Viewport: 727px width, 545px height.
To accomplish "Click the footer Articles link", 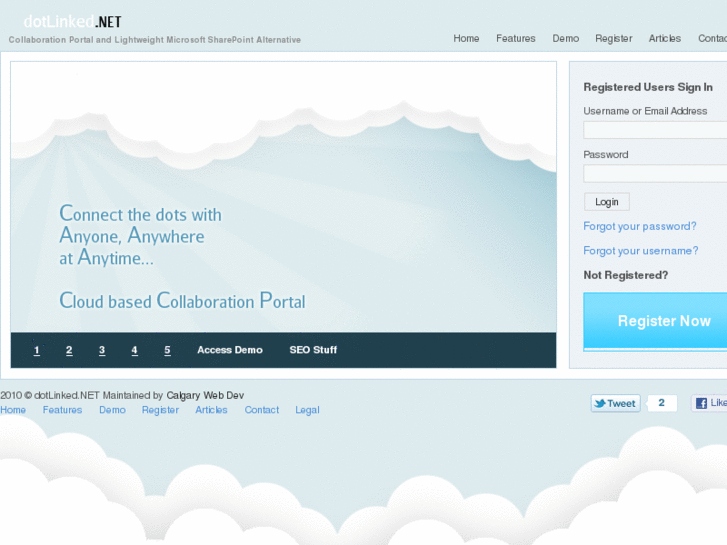I will 211,410.
